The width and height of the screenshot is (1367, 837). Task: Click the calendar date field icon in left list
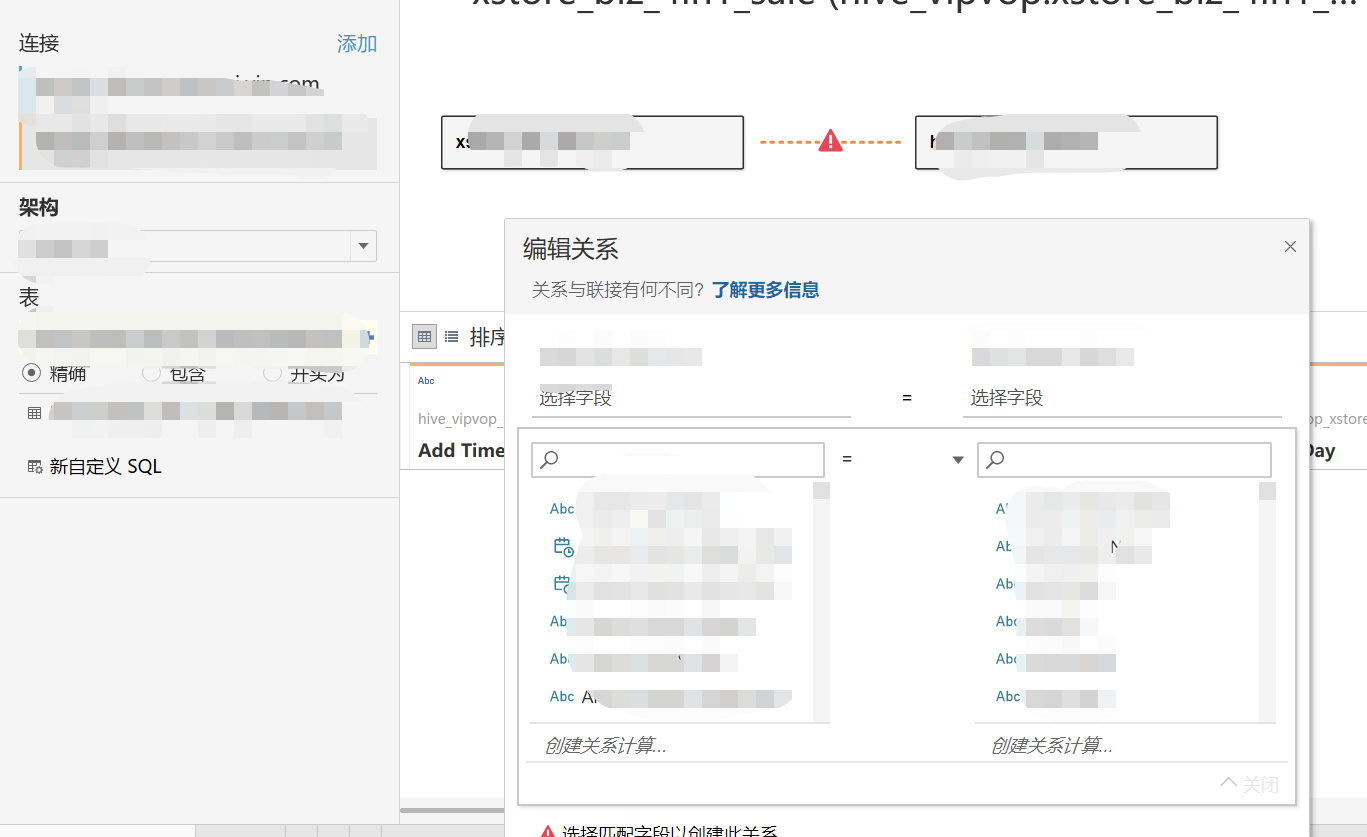tap(562, 546)
